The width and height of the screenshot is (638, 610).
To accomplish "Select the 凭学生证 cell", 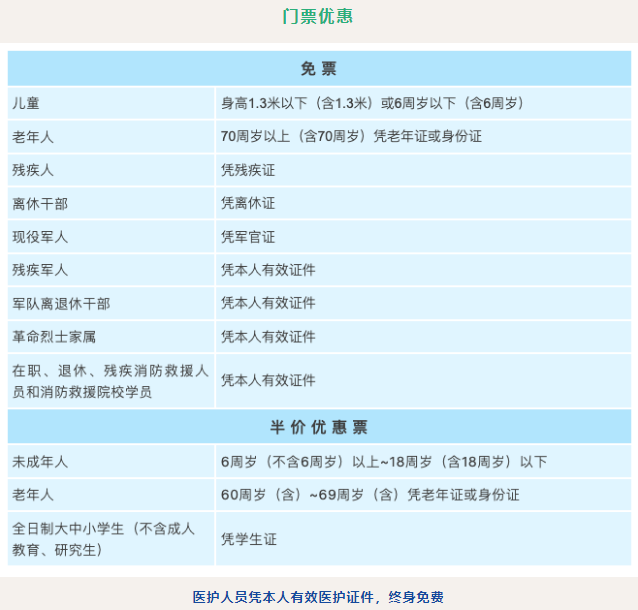I will pos(424,539).
